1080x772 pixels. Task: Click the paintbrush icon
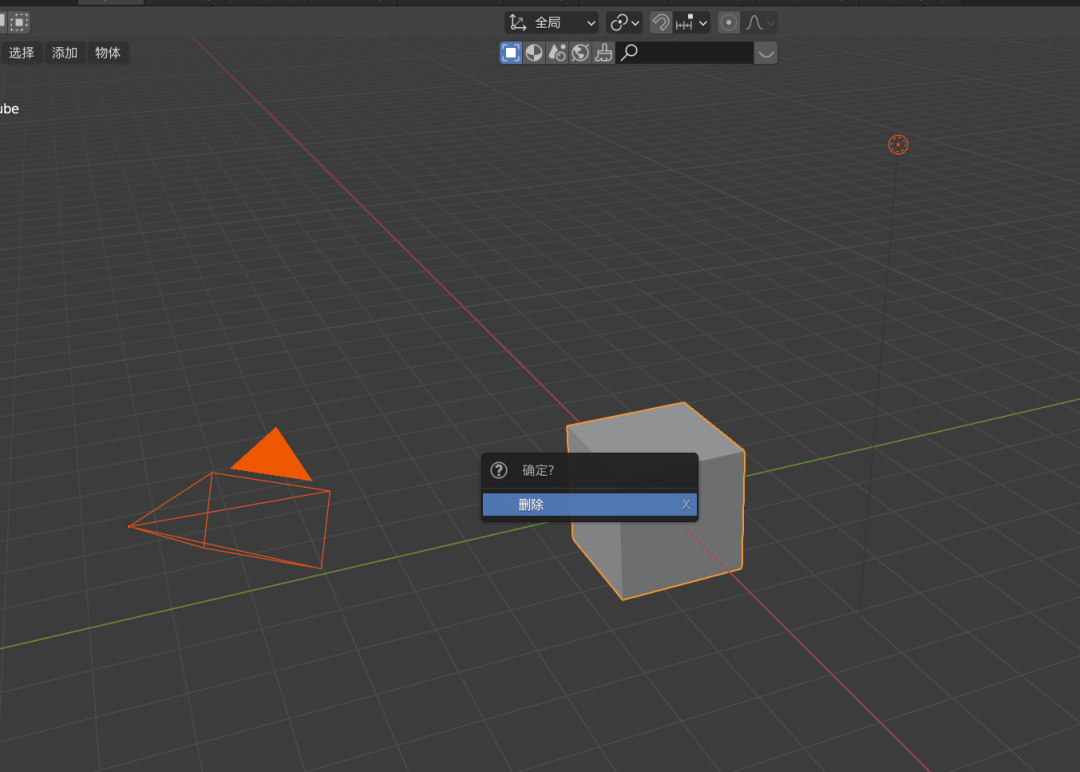tap(604, 53)
